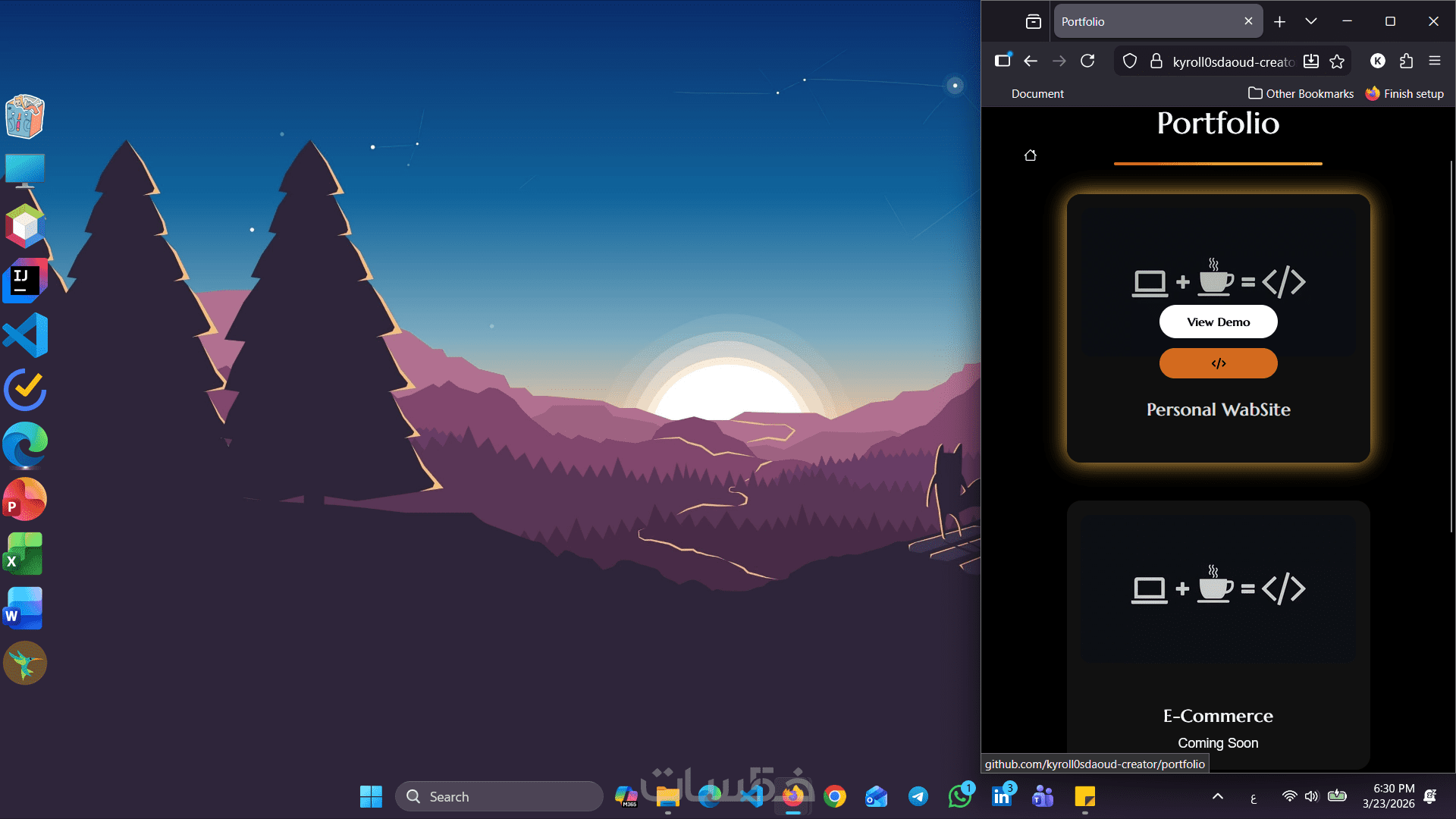Screen dimensions: 1456x819
Task: Open Firefox hamburger application menu
Action: (x=1434, y=61)
